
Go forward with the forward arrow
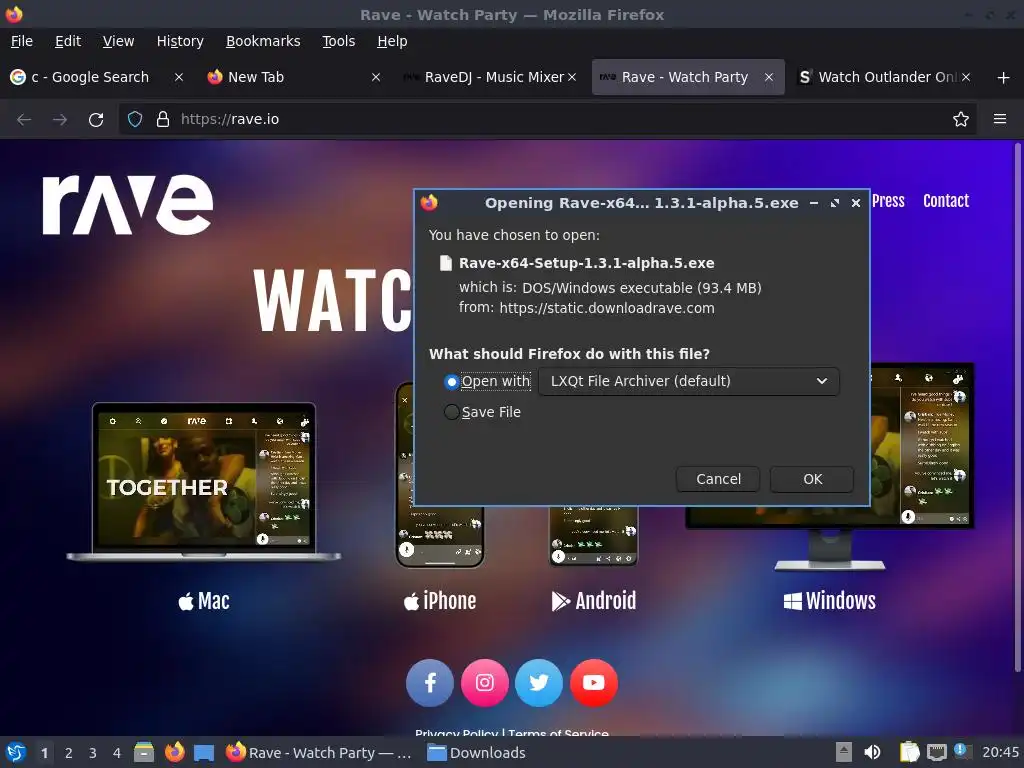click(59, 120)
